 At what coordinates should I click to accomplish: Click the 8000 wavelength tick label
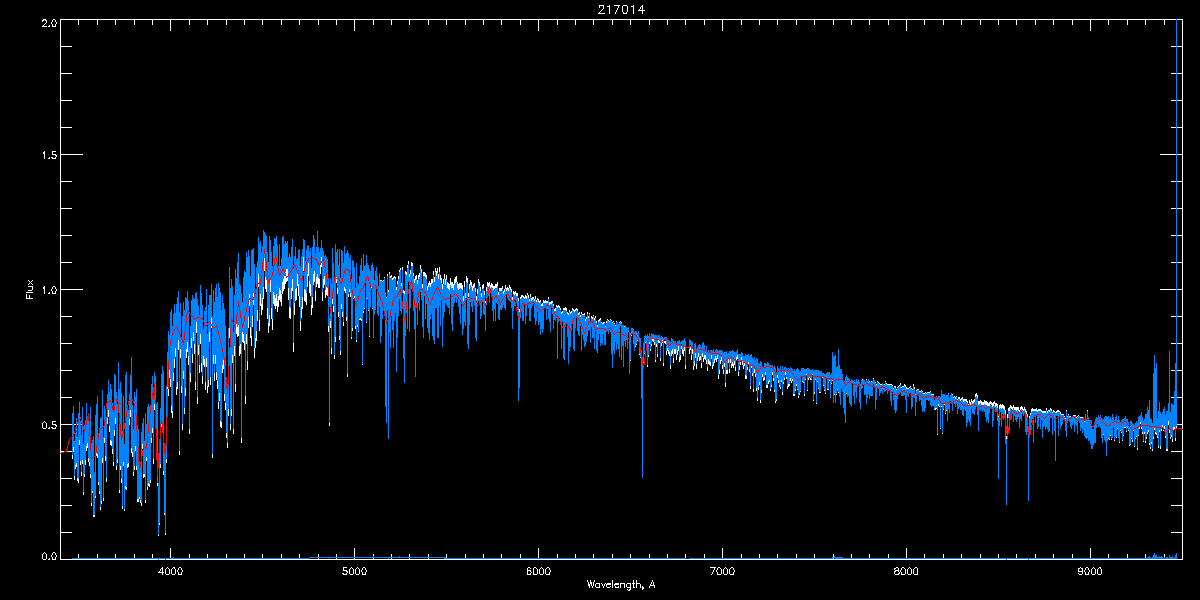(906, 572)
